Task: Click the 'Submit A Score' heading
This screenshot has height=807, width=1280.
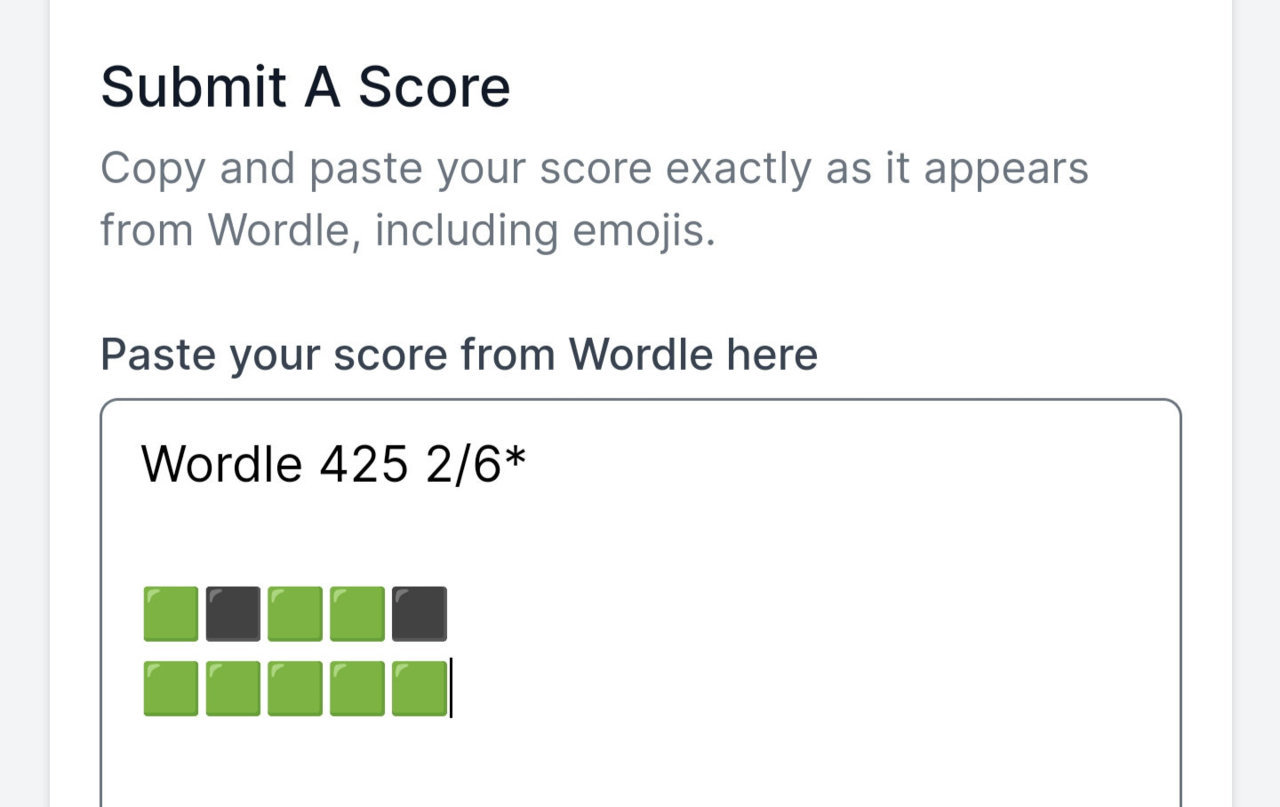Action: [306, 86]
